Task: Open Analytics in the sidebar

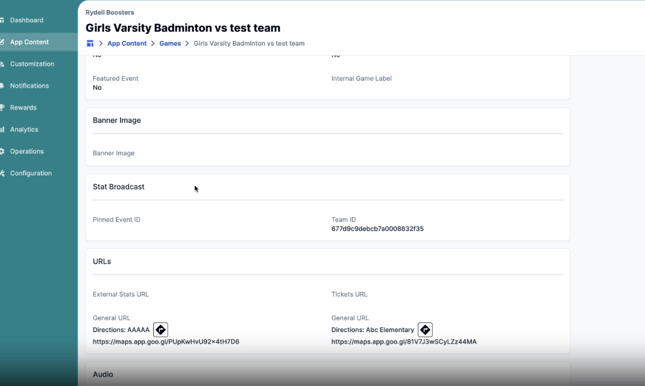Action: point(24,129)
